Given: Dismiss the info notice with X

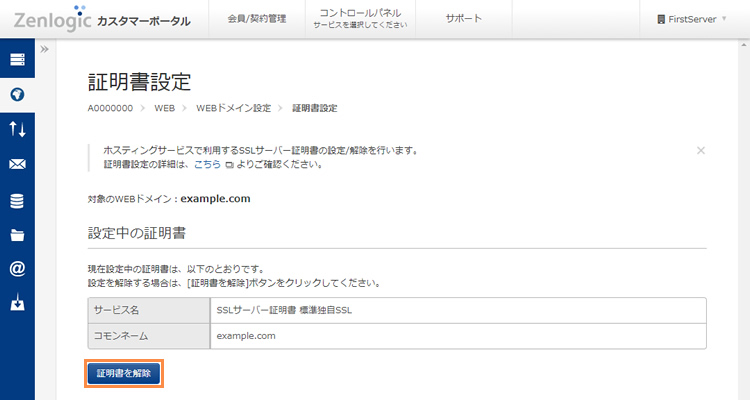Looking at the screenshot, I should coord(700,150).
